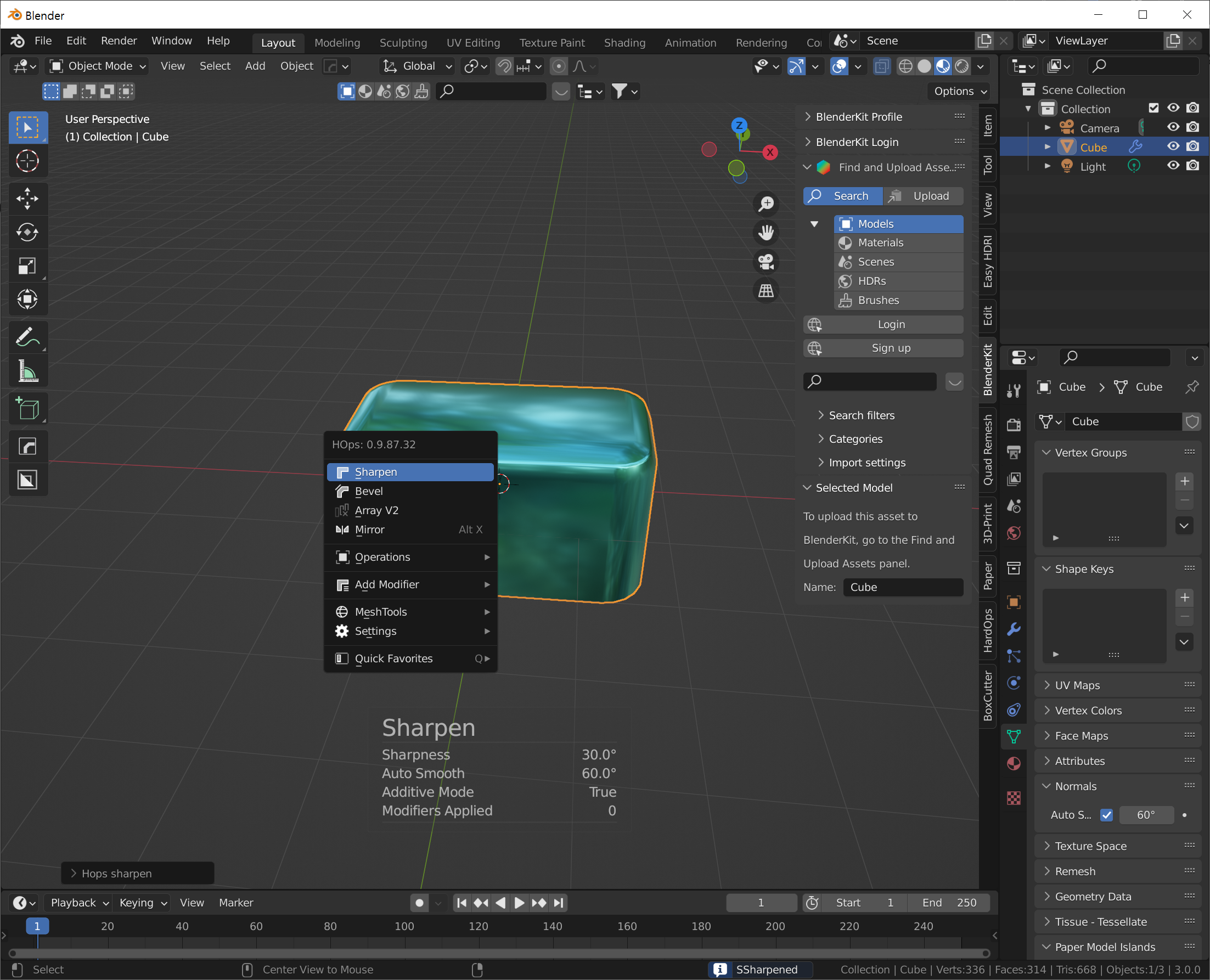
Task: Select the Rotate tool in the toolbar
Action: (x=27, y=232)
